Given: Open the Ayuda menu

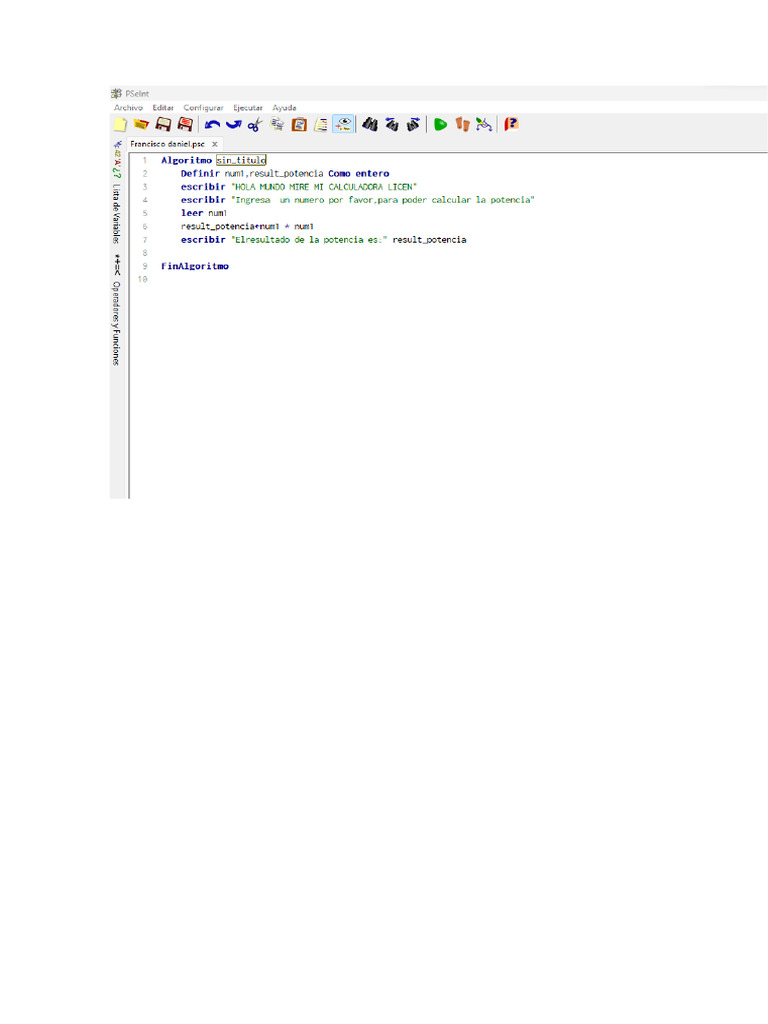Looking at the screenshot, I should [x=284, y=108].
